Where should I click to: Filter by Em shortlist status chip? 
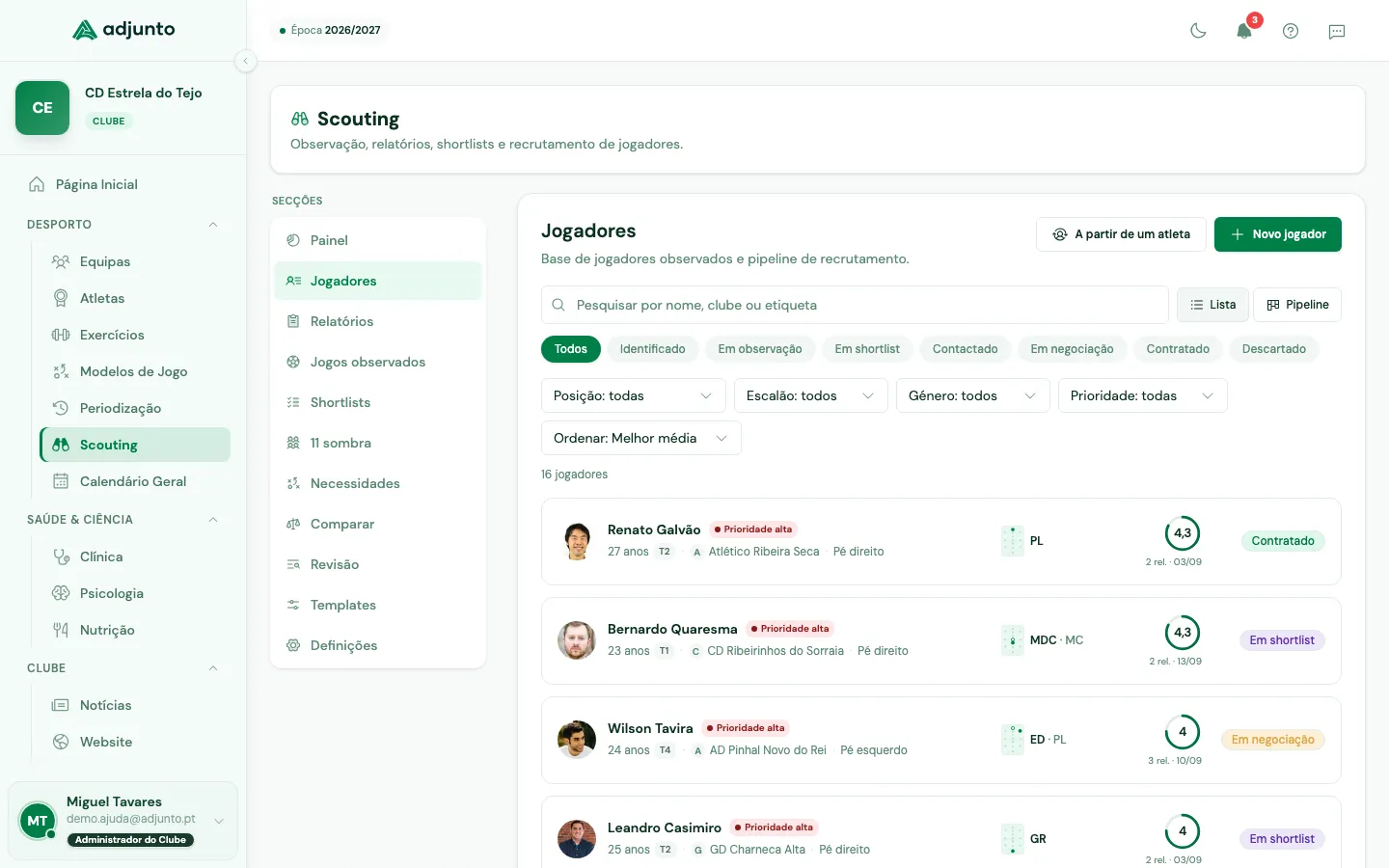[x=867, y=349]
